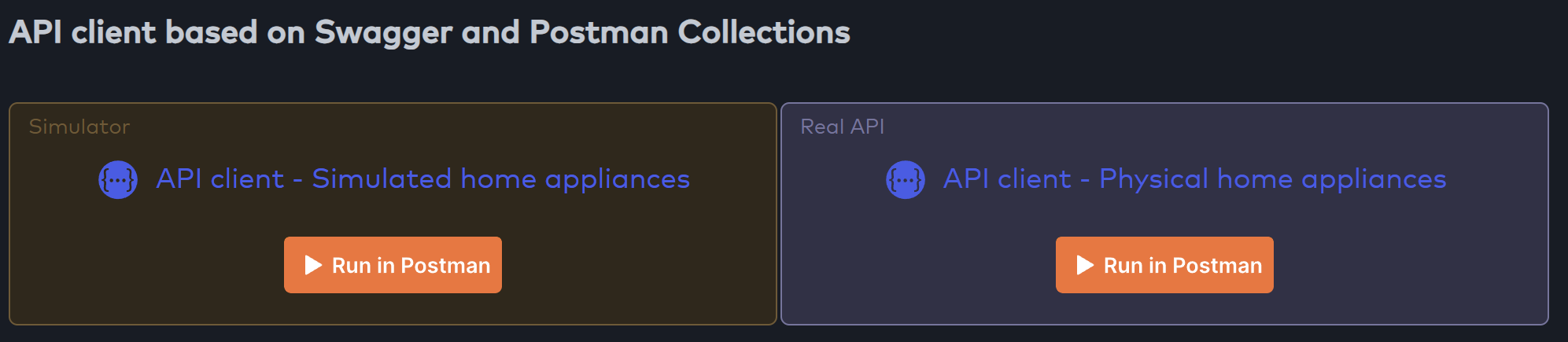Click the "Run in Postman" text under Simulator

tap(411, 266)
